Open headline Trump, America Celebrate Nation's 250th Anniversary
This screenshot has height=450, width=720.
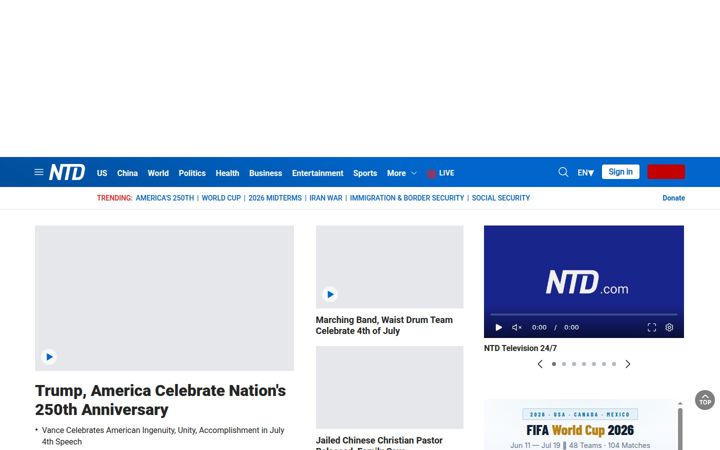[160, 400]
